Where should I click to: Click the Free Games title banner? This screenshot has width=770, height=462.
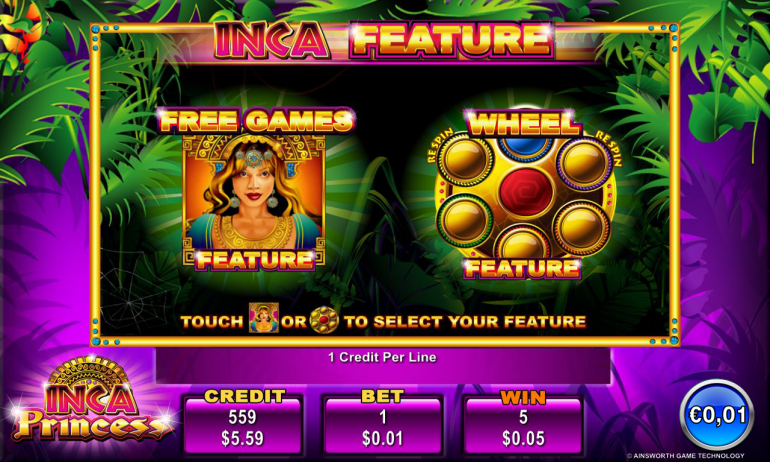pyautogui.click(x=256, y=120)
